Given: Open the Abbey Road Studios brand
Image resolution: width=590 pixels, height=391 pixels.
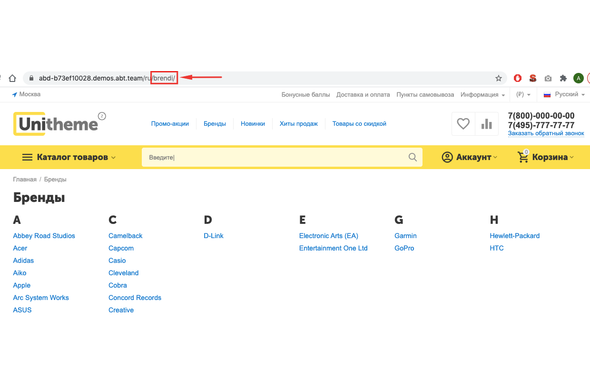Looking at the screenshot, I should [44, 236].
